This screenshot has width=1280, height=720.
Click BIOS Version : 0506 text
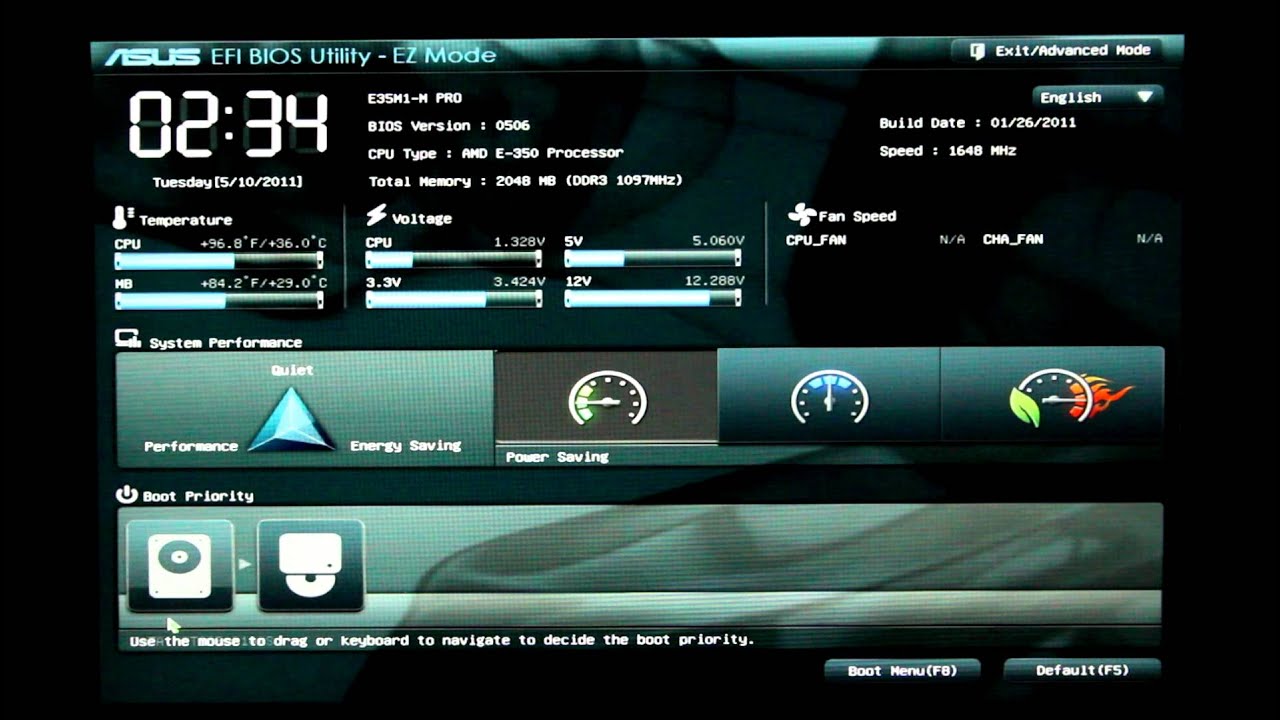click(449, 126)
